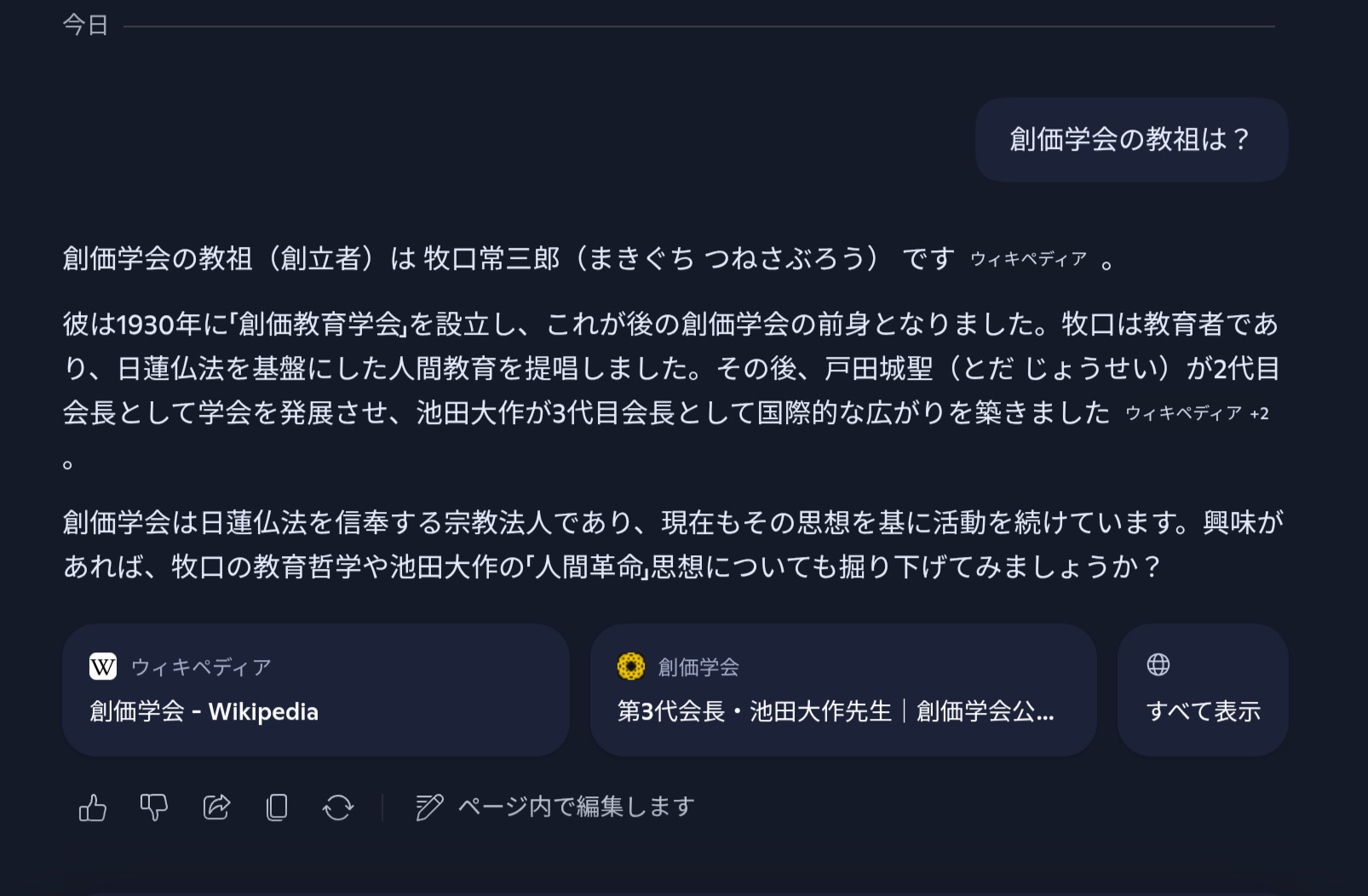1368x896 pixels.
Task: Like the response with thumbs up
Action: (x=93, y=807)
